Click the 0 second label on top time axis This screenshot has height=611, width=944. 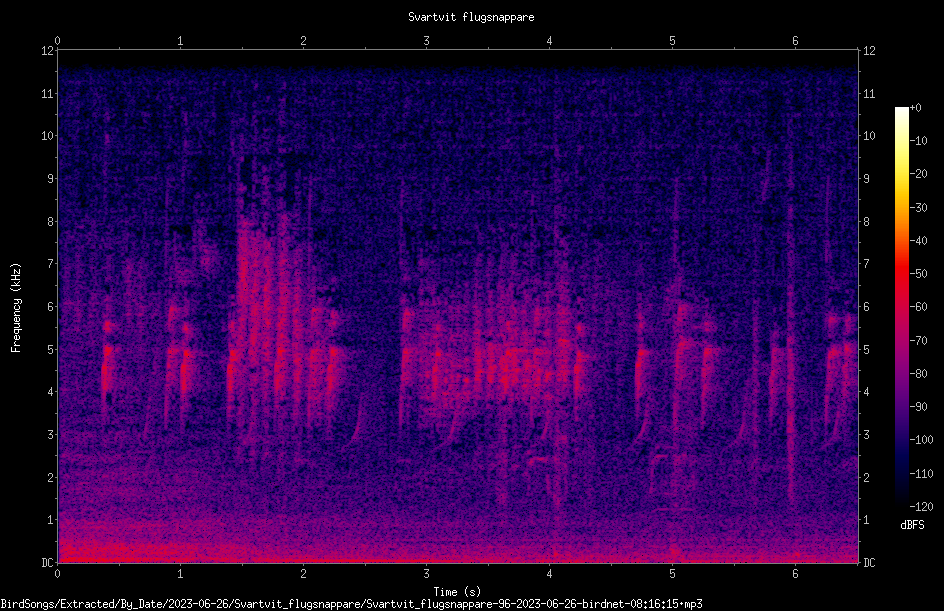pos(57,40)
